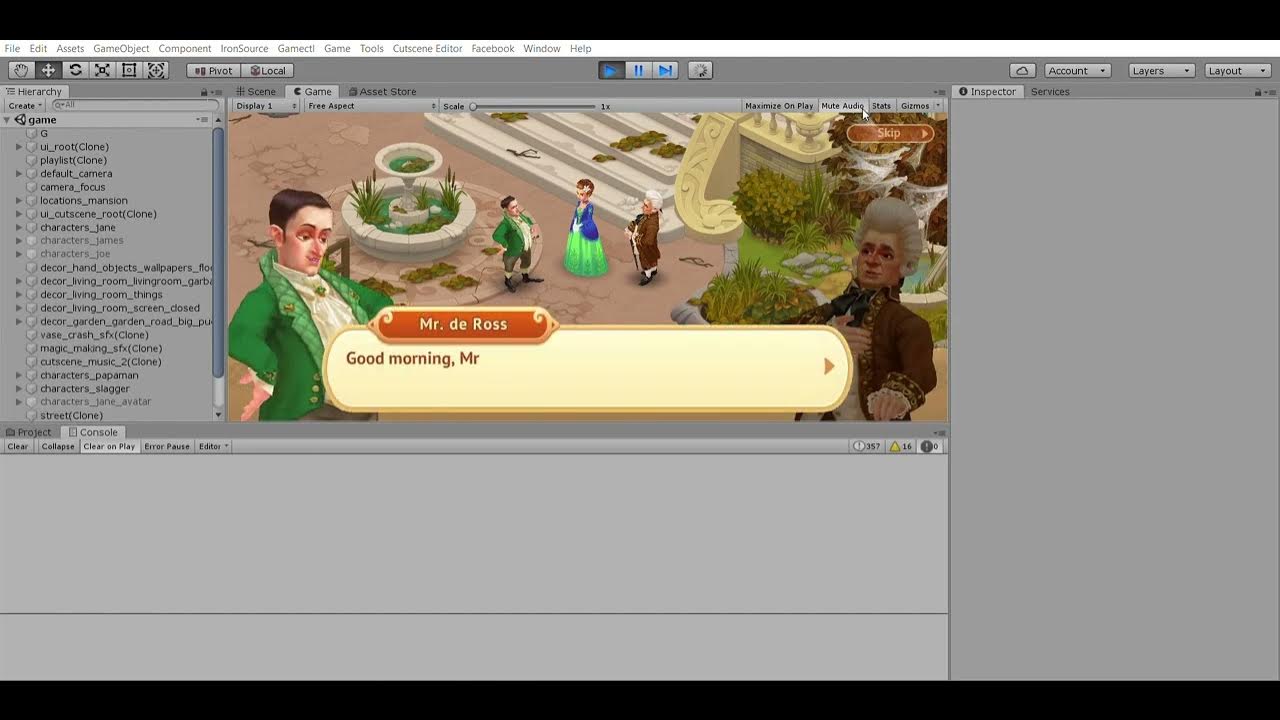Switch to the Asset Store tab
The image size is (1280, 720).
coord(382,91)
